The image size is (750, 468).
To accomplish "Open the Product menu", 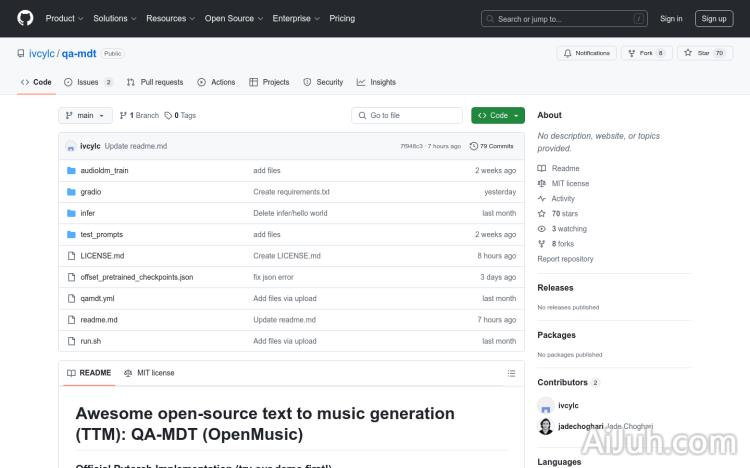I will point(65,18).
